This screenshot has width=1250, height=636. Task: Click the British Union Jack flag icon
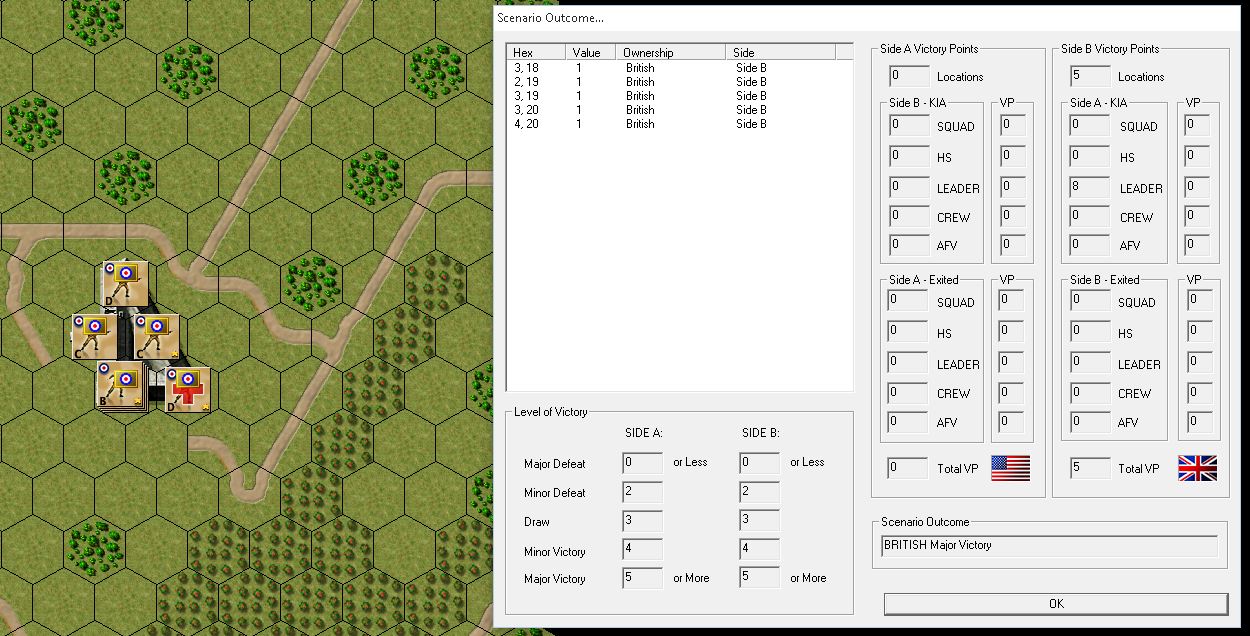click(x=1197, y=468)
